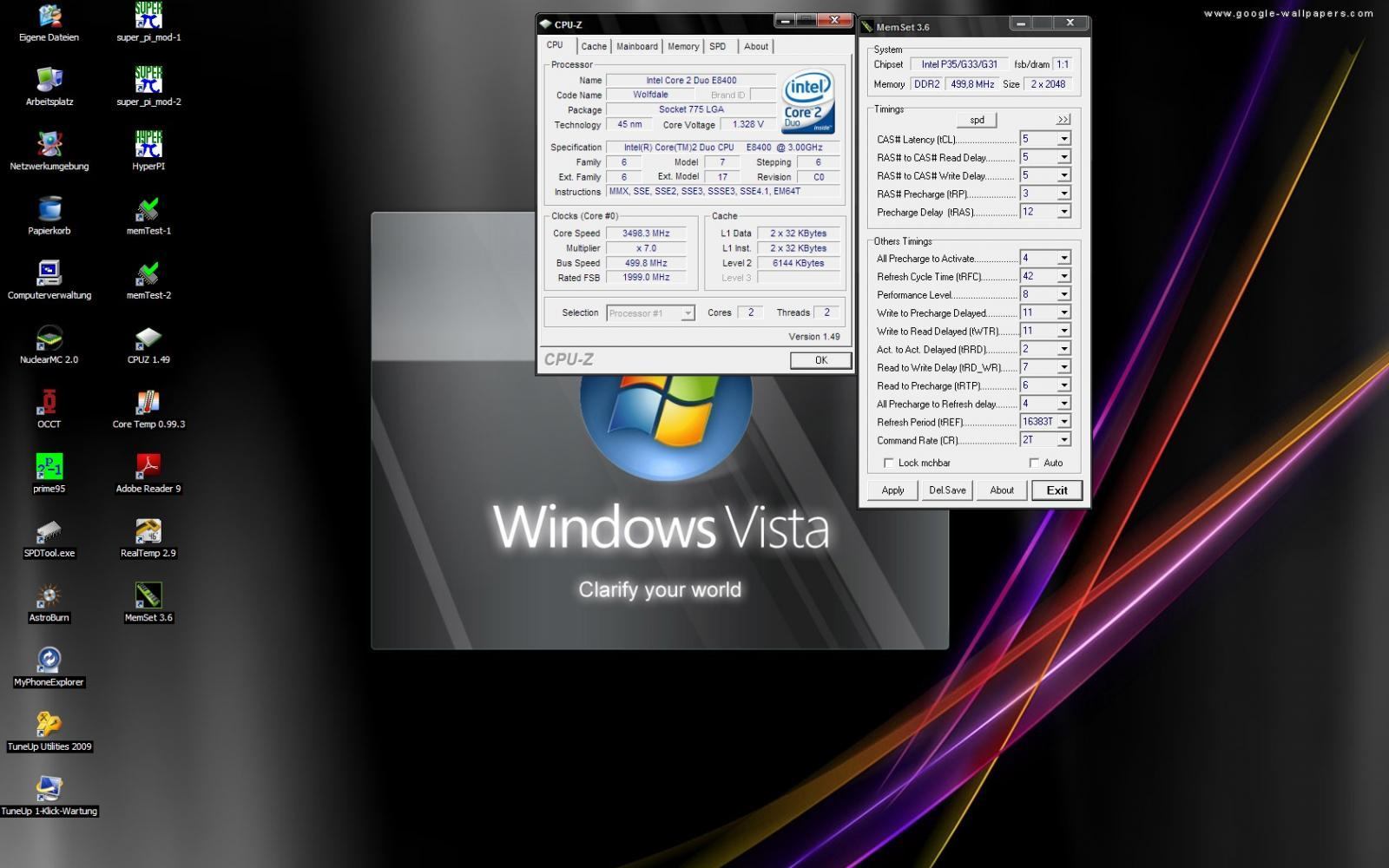Viewport: 1389px width, 868px height.
Task: Switch to Cache tab in CPU-Z
Action: coord(594,46)
